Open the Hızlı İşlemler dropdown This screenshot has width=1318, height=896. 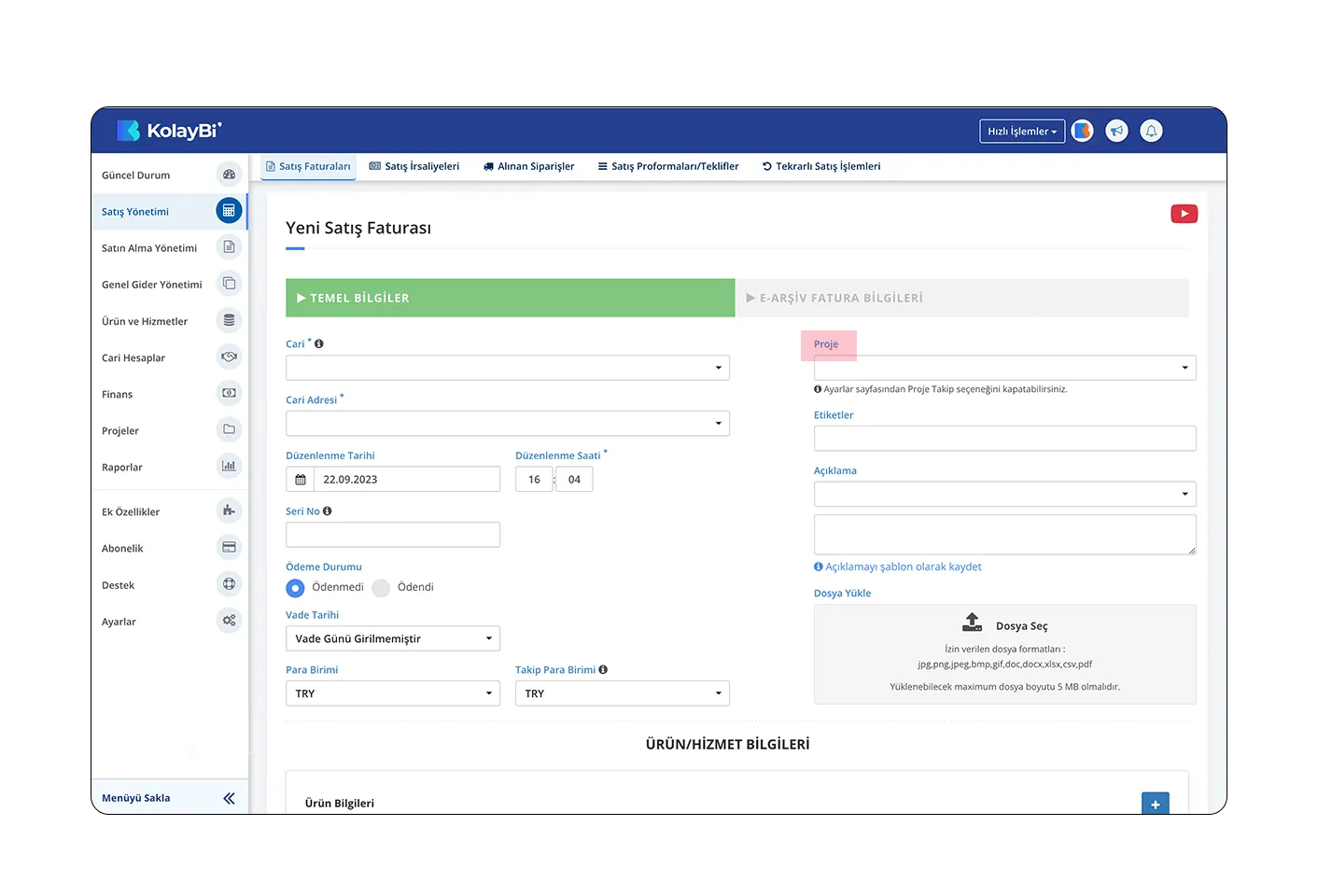(x=1022, y=132)
